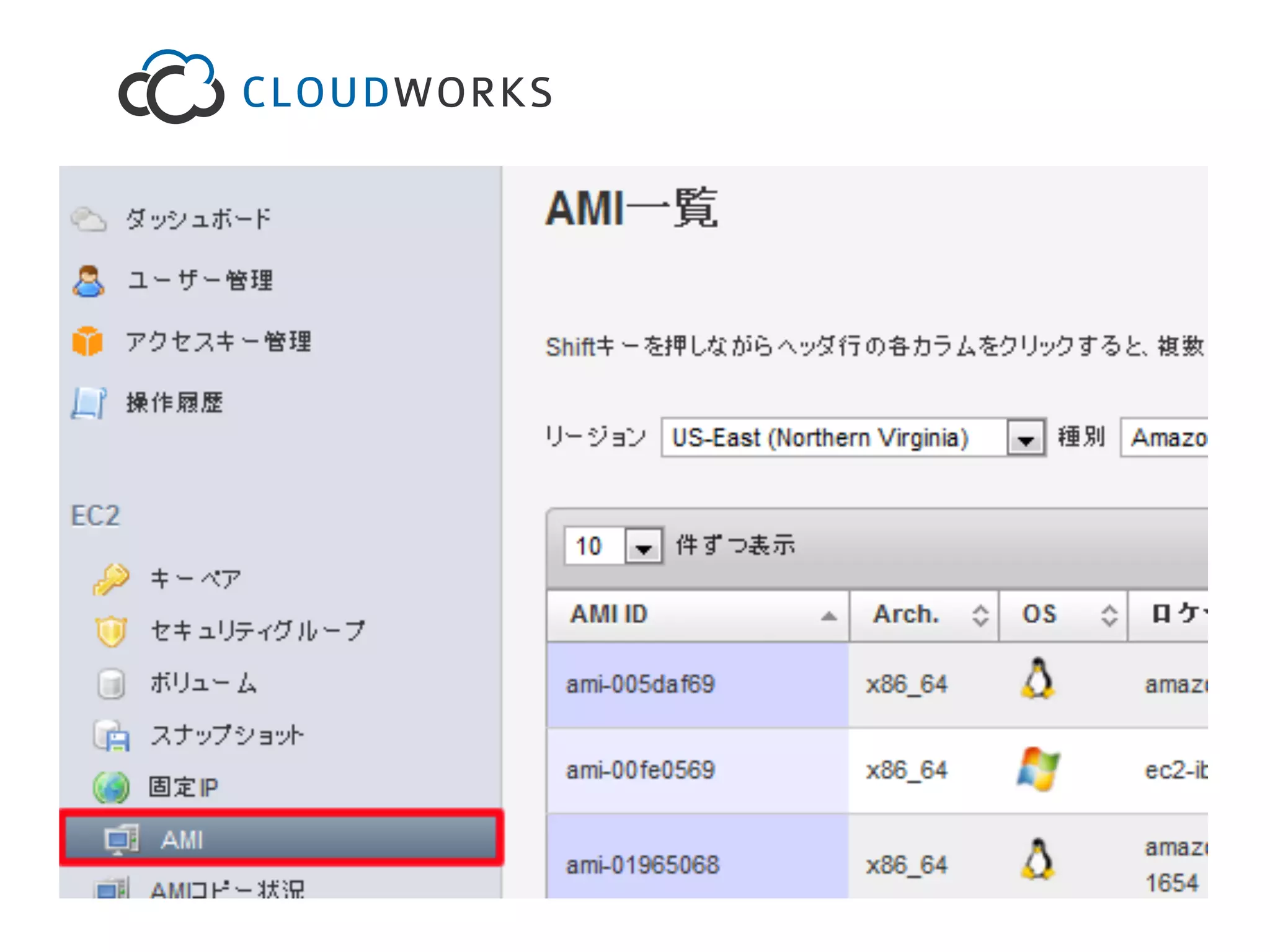Click the snapshot disk icon
This screenshot has width=1270, height=952.
[x=112, y=736]
